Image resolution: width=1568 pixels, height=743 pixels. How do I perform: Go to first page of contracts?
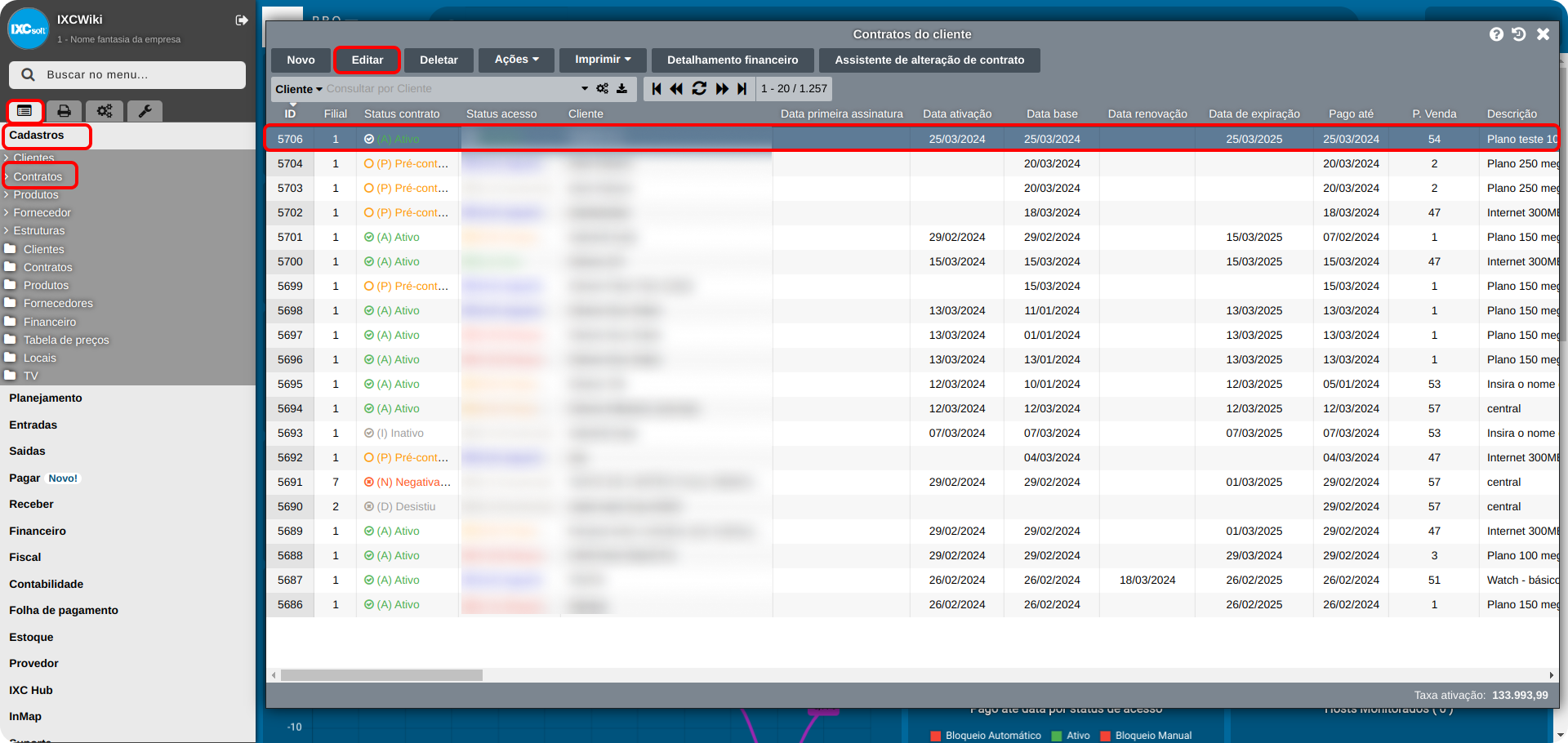pos(657,89)
